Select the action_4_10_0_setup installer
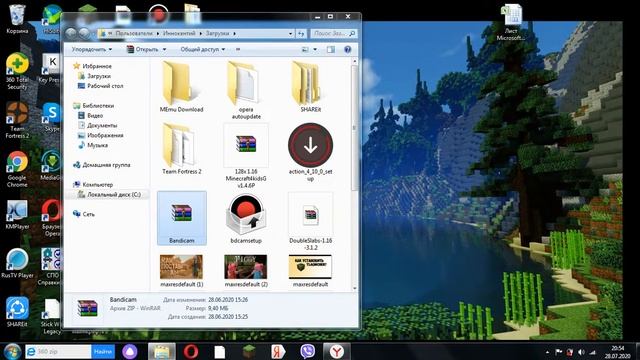 (310, 152)
